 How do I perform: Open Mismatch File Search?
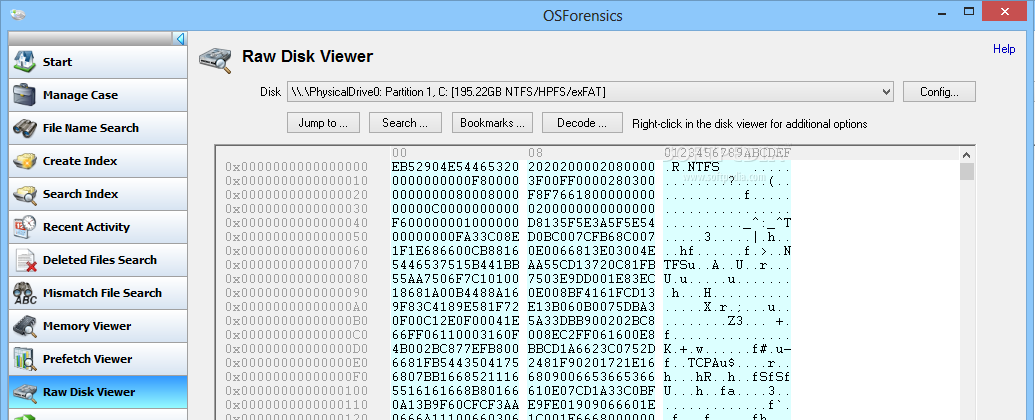tap(98, 293)
